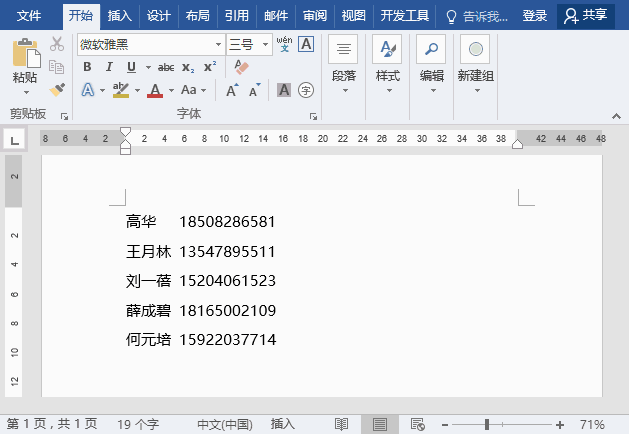Click the Change Case Aa button
Image resolution: width=629 pixels, height=434 pixels.
[189, 90]
